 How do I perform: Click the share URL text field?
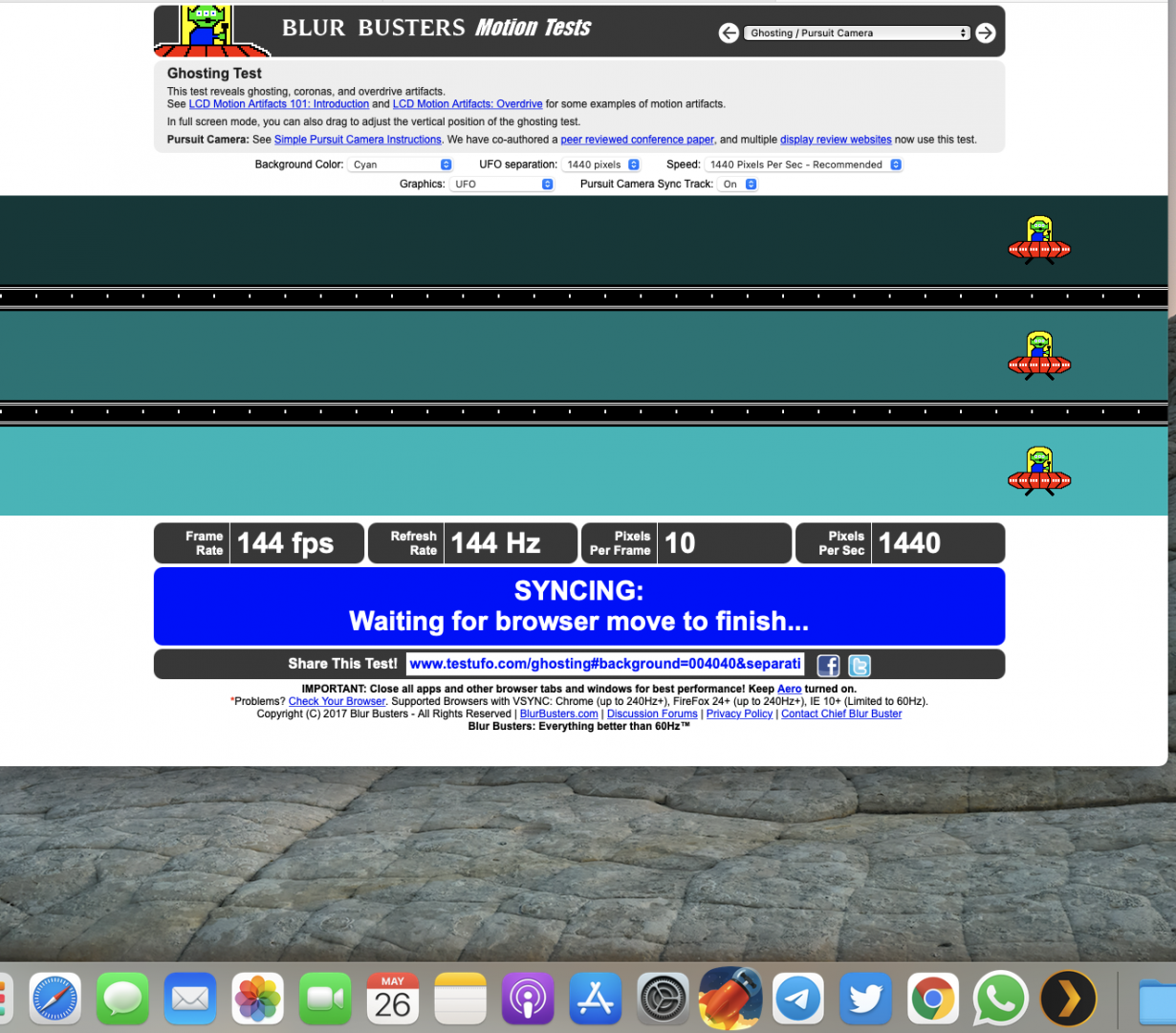605,664
